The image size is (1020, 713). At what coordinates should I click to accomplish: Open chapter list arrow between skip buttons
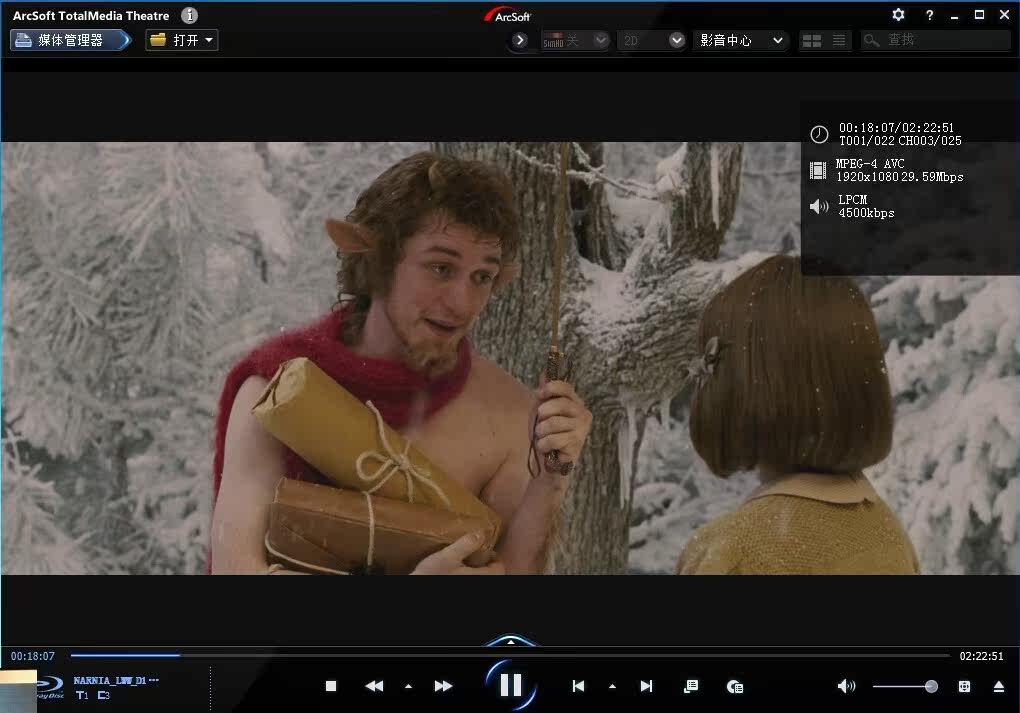pos(612,686)
